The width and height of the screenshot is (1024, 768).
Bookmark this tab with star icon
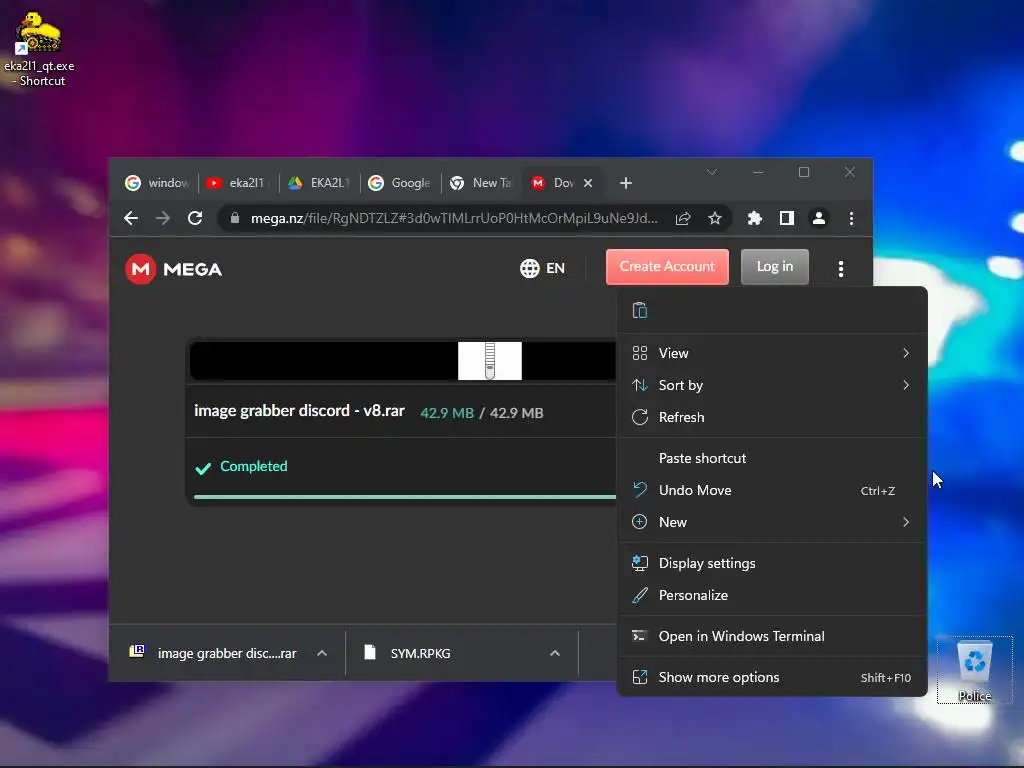tap(715, 218)
